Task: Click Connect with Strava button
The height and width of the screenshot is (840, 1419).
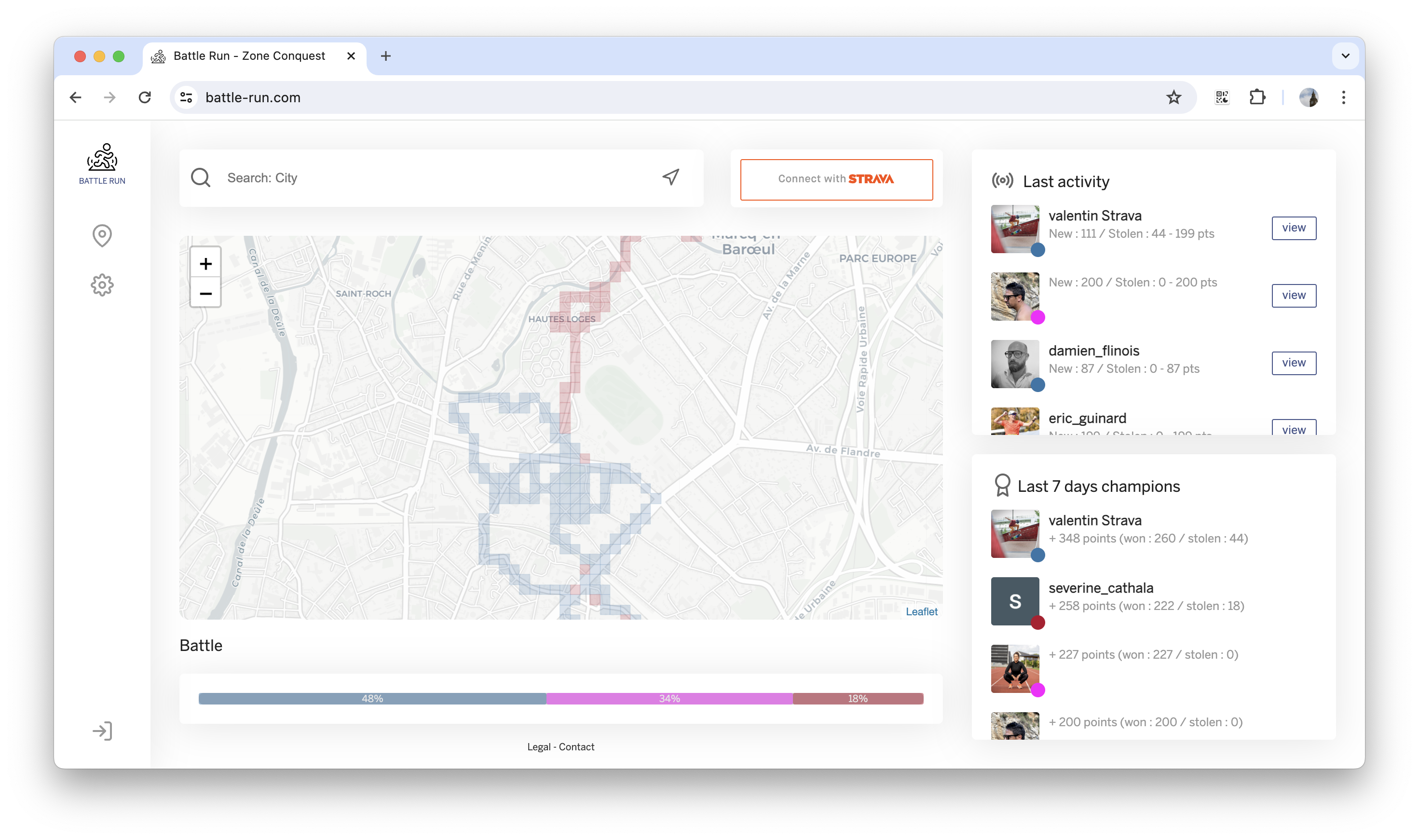Action: point(836,179)
